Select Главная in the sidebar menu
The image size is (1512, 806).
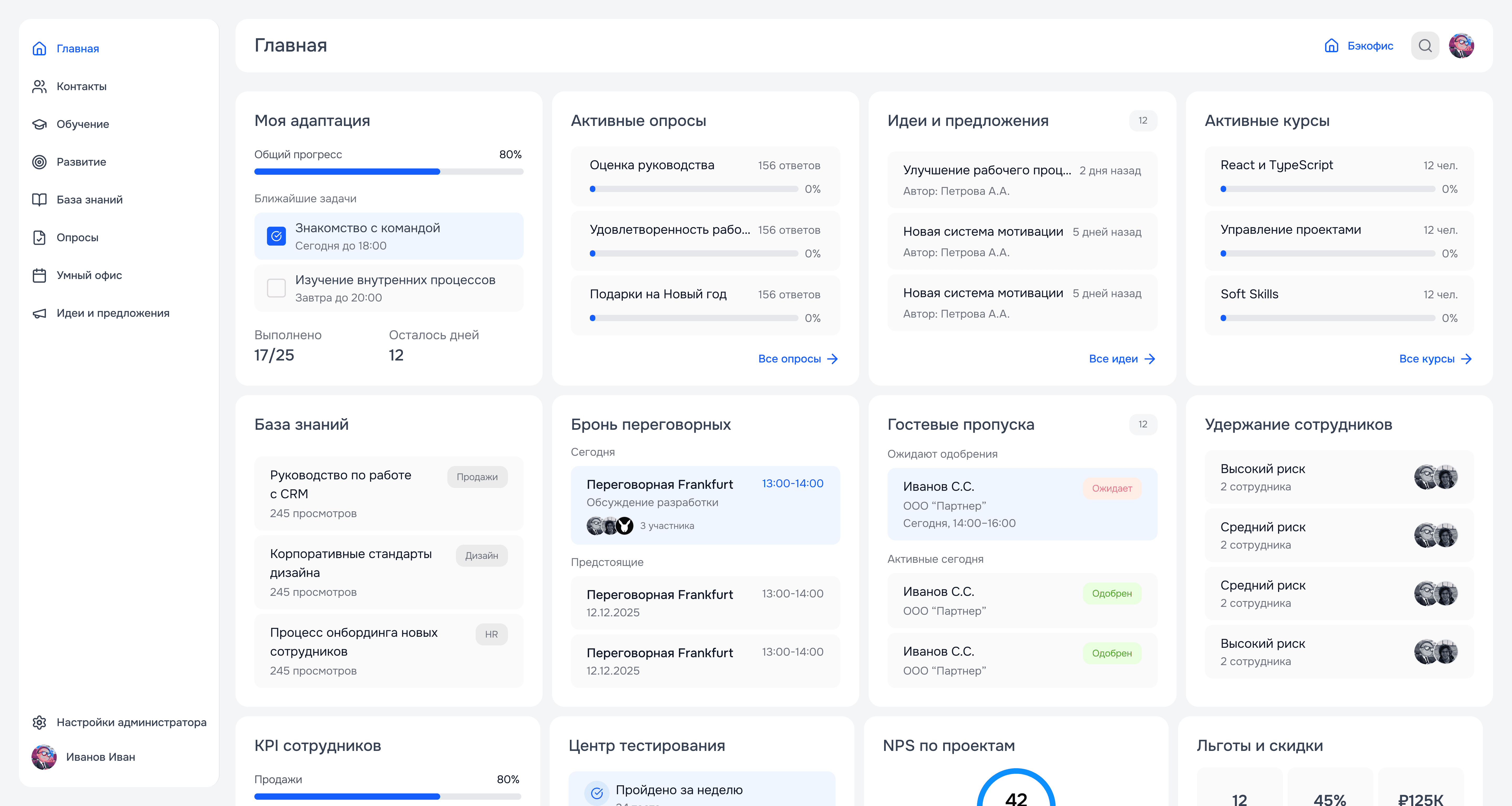(x=77, y=49)
